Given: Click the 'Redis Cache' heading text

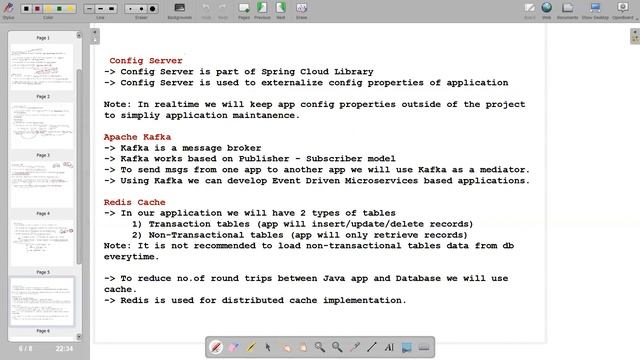Looking at the screenshot, I should point(134,202).
